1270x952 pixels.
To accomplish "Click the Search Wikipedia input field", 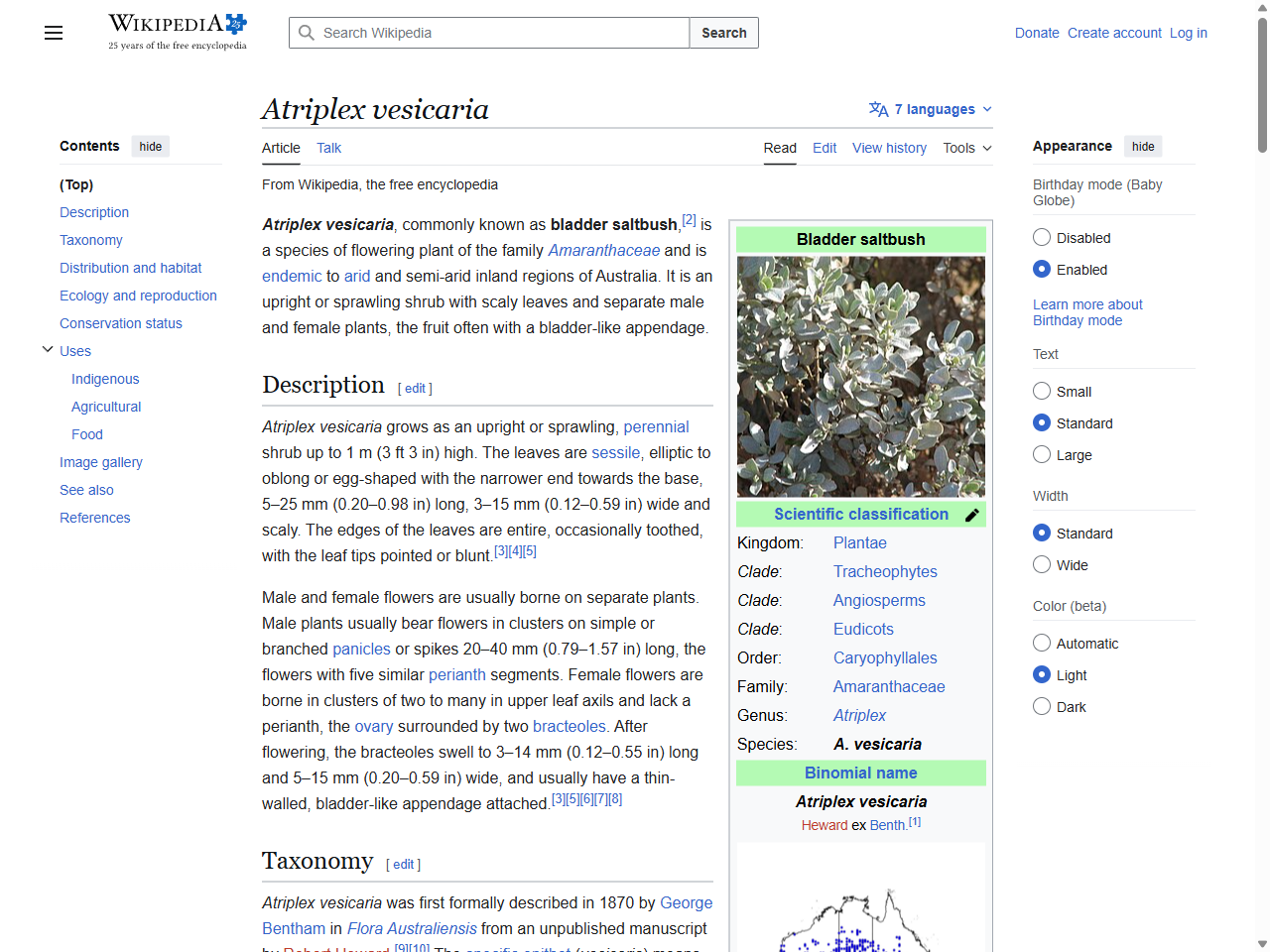I will (x=486, y=33).
